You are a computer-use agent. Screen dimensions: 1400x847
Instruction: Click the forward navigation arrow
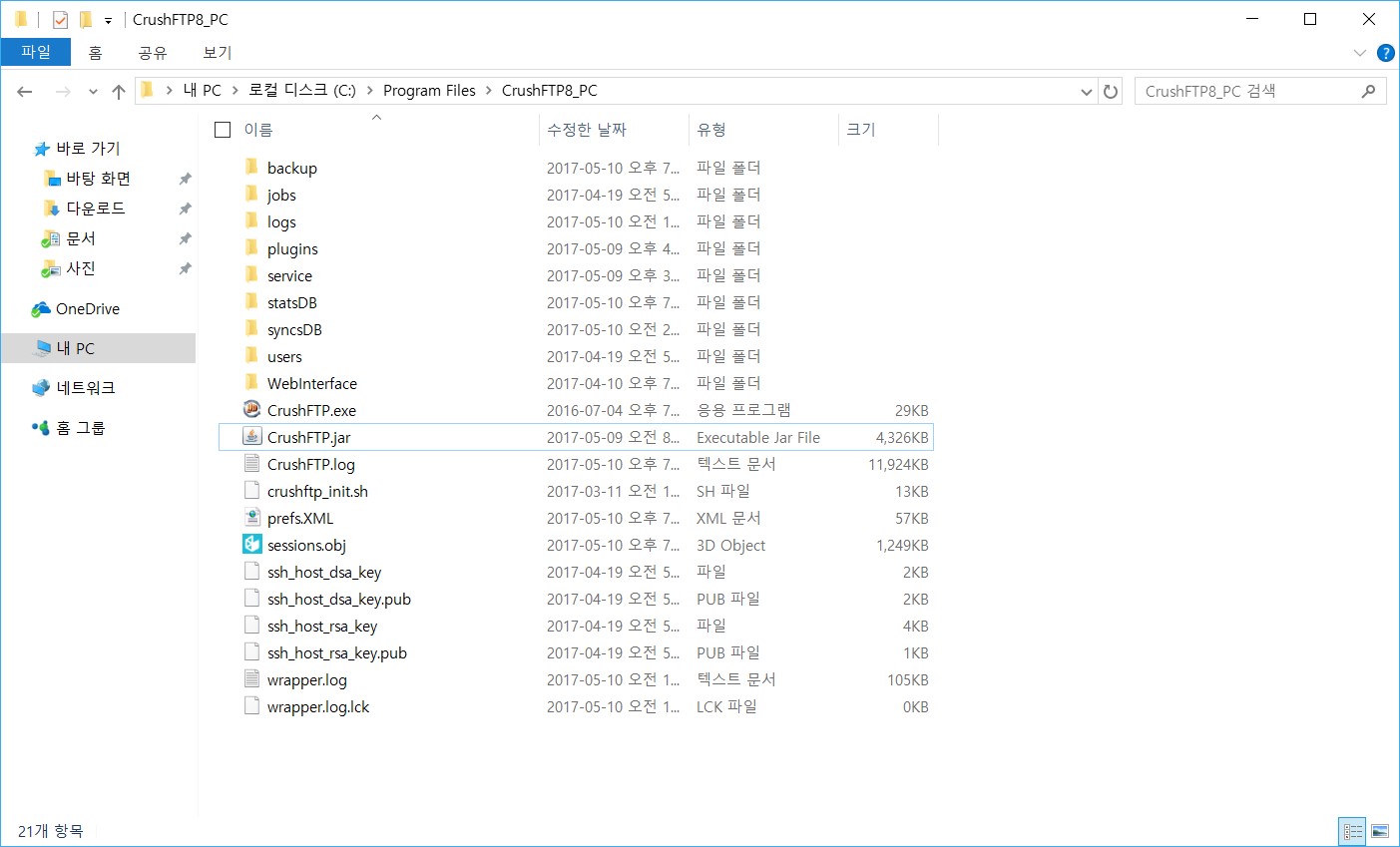[62, 91]
